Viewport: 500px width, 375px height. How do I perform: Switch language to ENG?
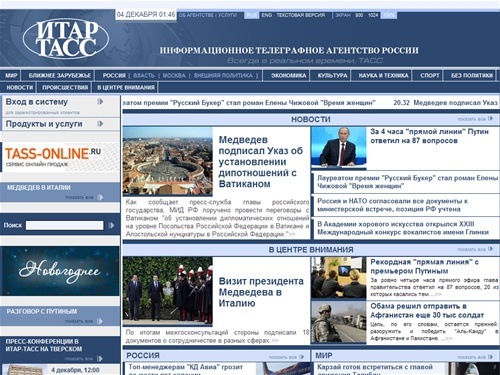pos(266,15)
